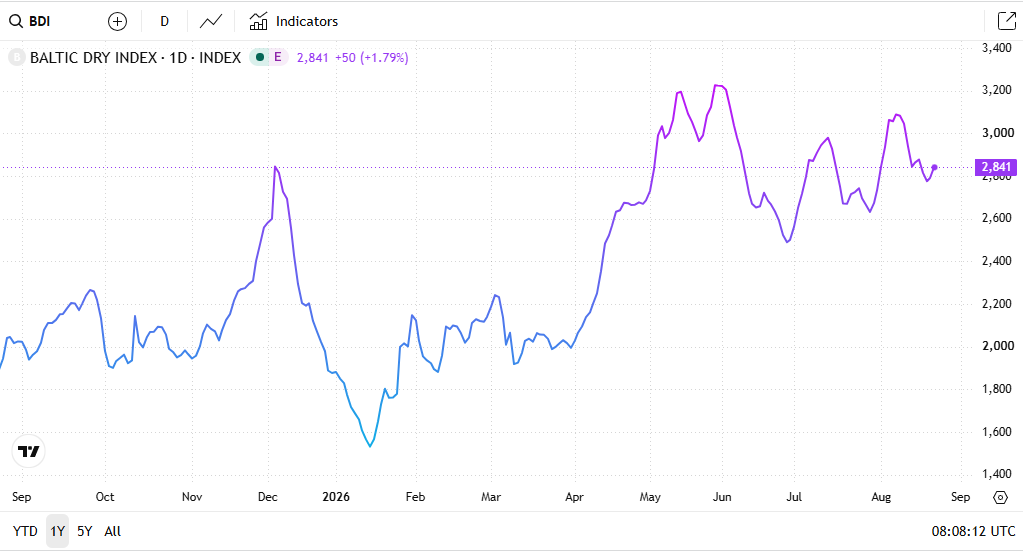The image size is (1023, 553).
Task: Click the B symbol logo in legend
Action: pyautogui.click(x=16, y=57)
